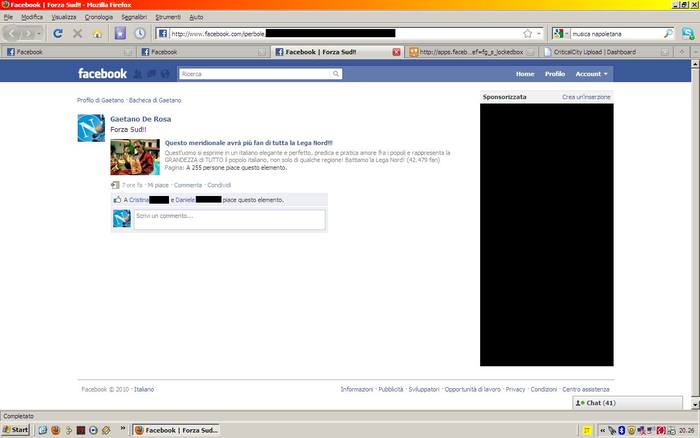
Task: Bookmark this page with the address bar star
Action: pyautogui.click(x=528, y=33)
